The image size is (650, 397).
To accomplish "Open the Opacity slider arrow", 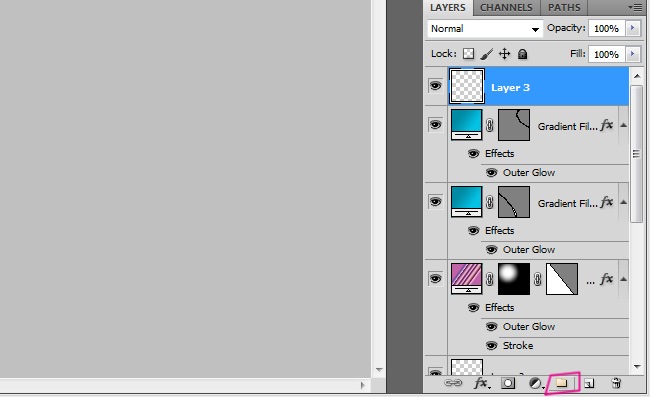I will [x=633, y=28].
